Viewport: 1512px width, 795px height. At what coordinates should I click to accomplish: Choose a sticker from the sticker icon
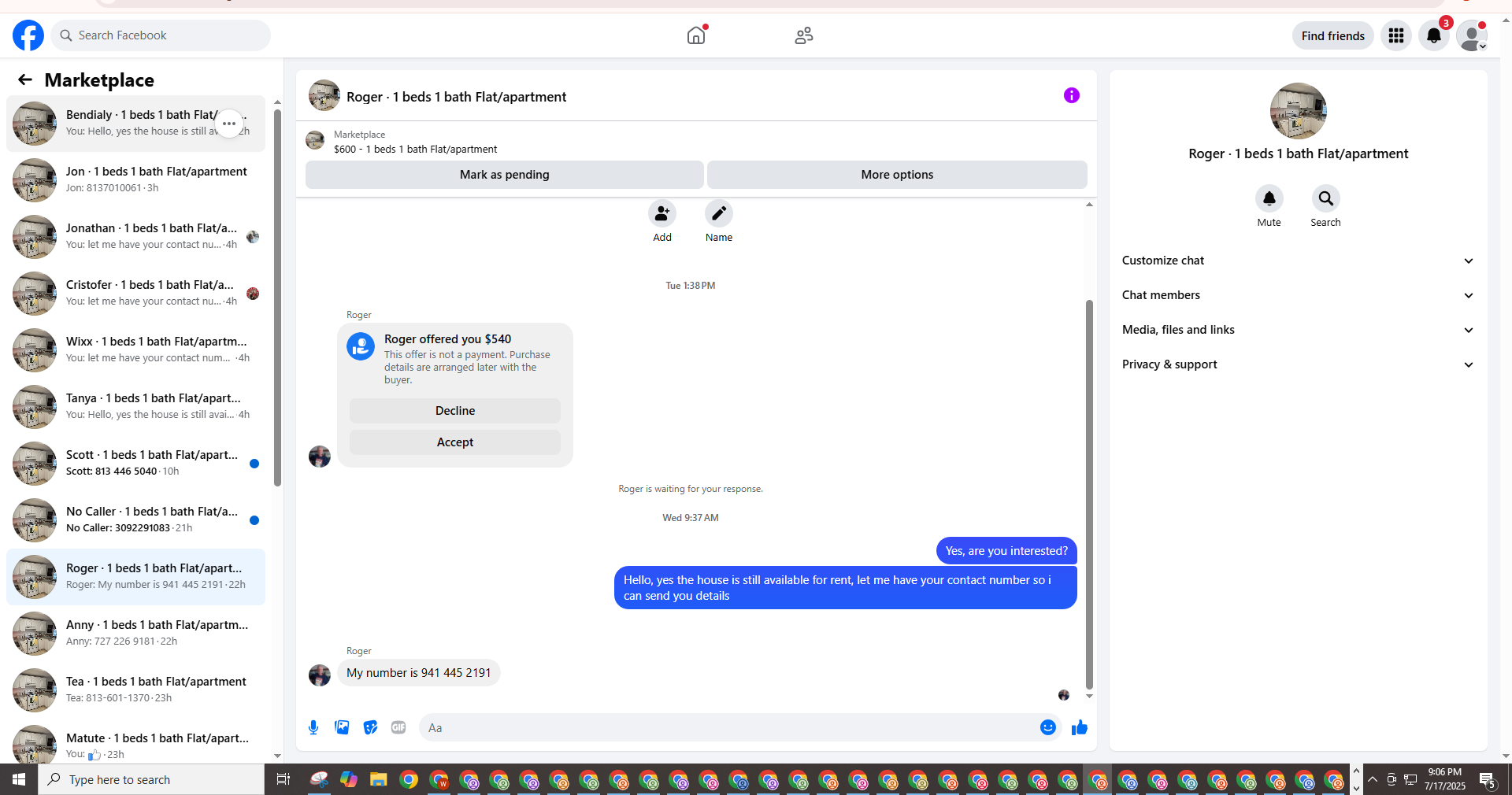point(370,727)
